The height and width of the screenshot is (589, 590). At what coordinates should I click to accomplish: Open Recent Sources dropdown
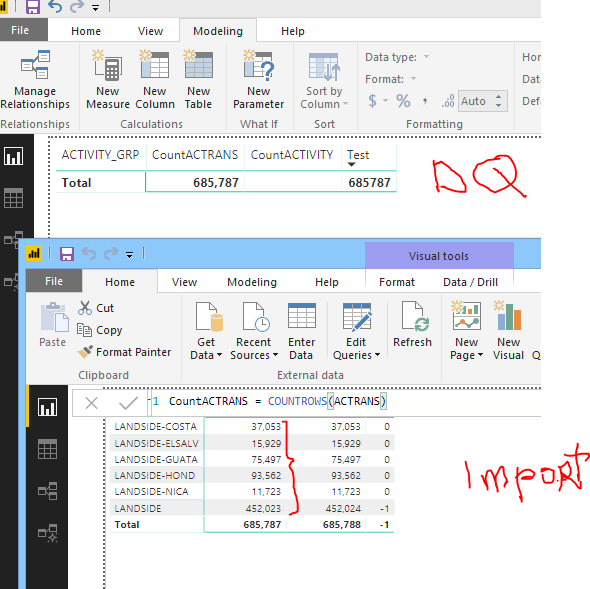[x=254, y=331]
